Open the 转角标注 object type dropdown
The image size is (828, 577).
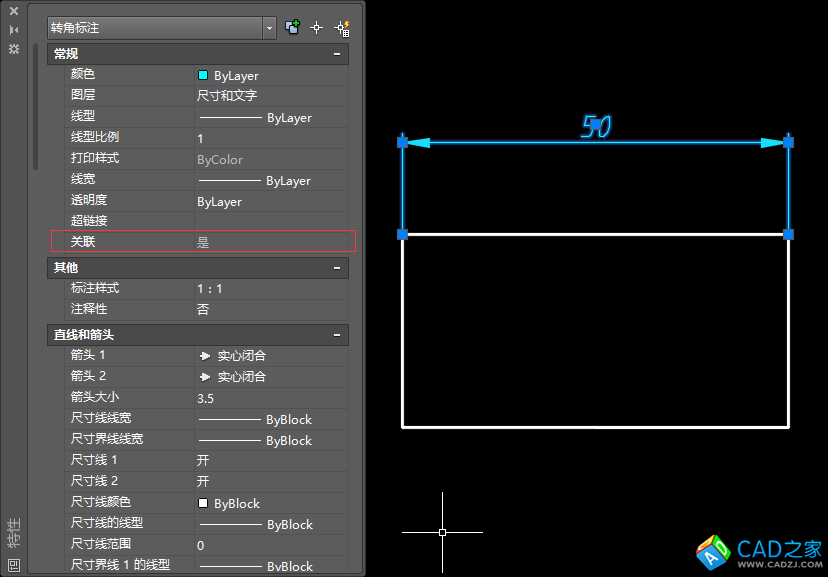coord(270,29)
